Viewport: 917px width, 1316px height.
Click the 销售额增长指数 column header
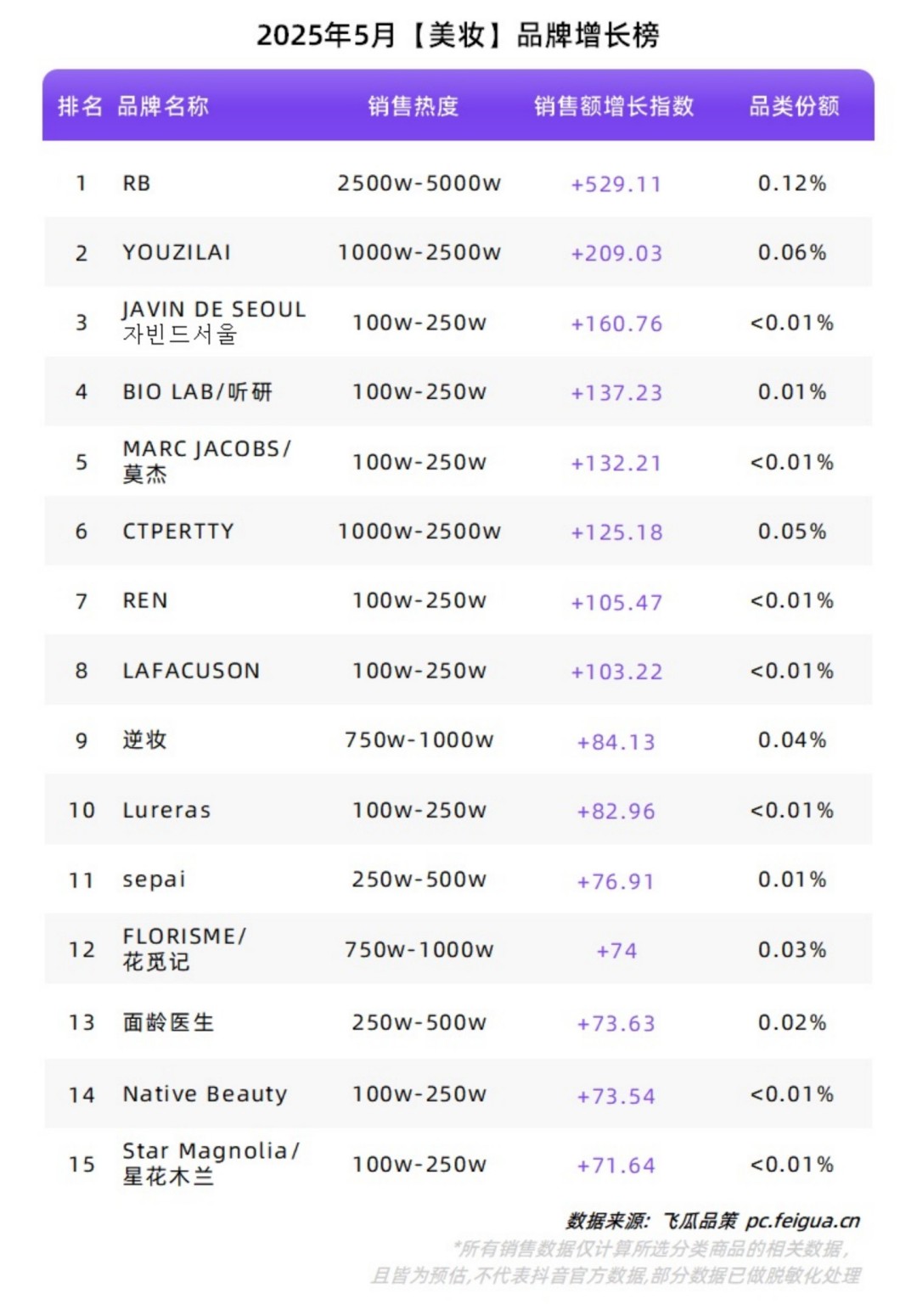(x=614, y=106)
